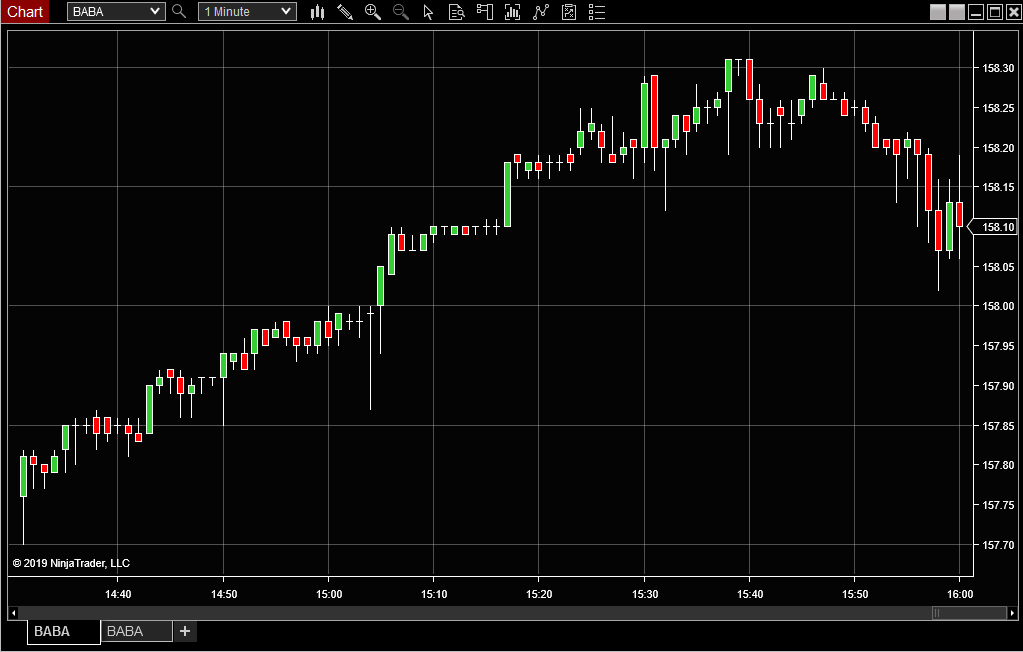This screenshot has height=652, width=1023.
Task: Click the second gray window link button
Action: coord(957,12)
